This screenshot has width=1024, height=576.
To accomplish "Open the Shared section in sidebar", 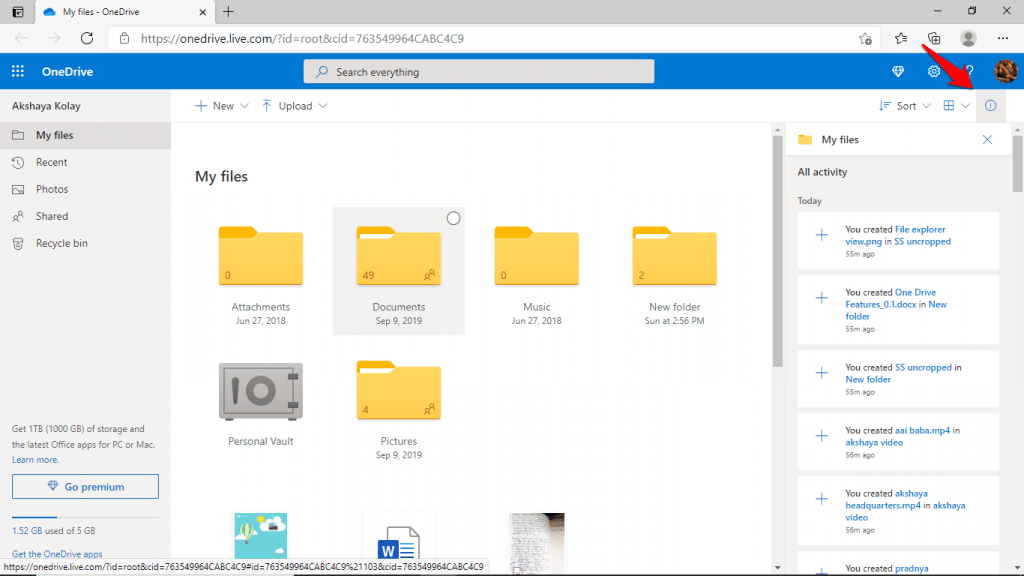I will [50, 215].
